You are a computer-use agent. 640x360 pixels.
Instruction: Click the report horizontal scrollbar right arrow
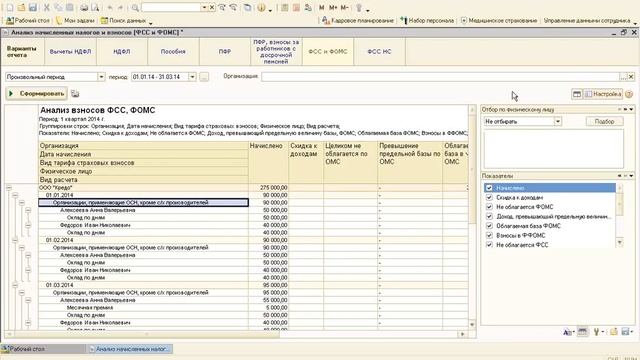pyautogui.click(x=462, y=334)
